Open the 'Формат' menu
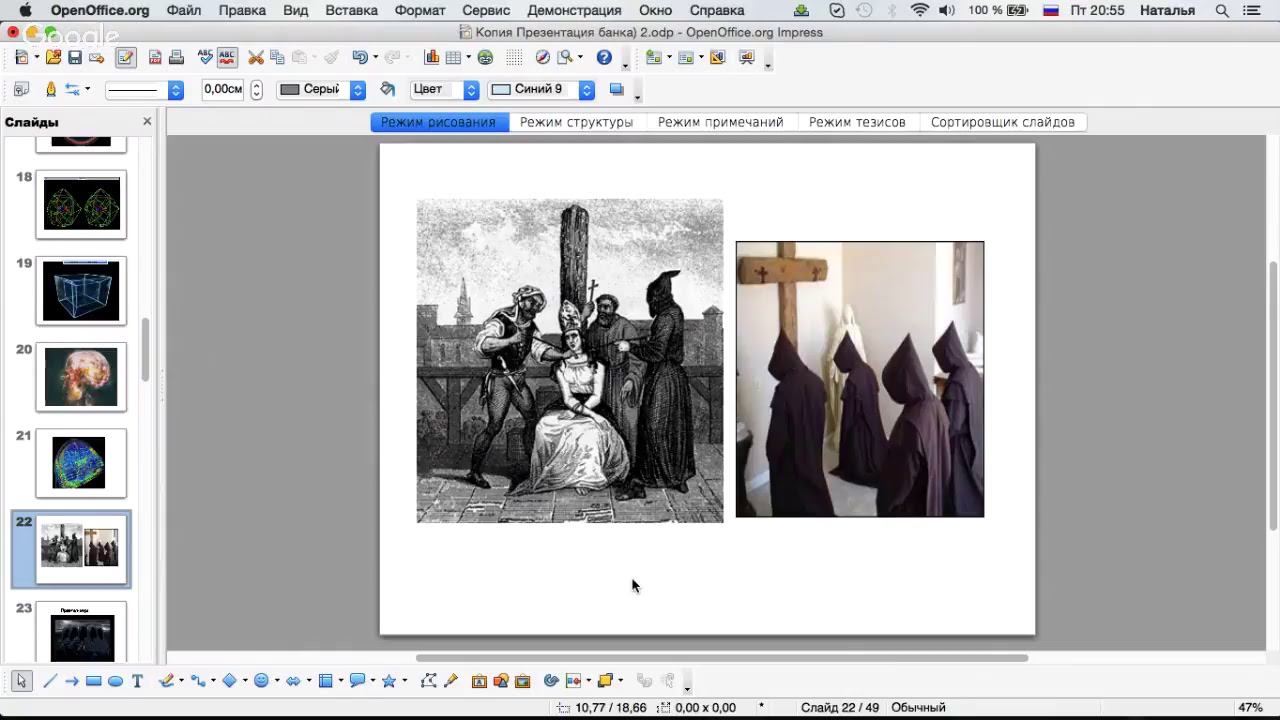The image size is (1280, 720). 420,10
